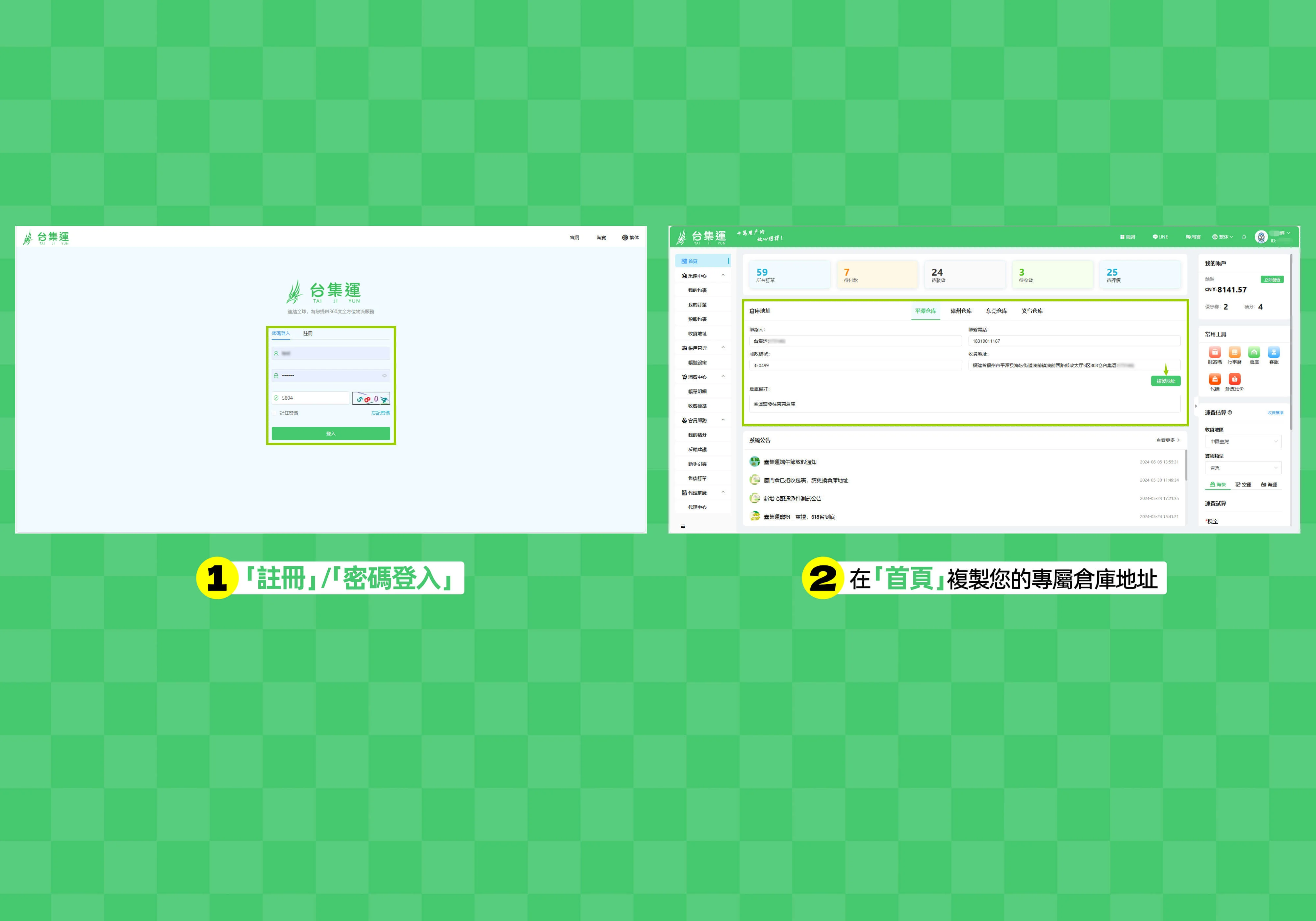
Task: Collapse the 帳戶管理 sidebar group
Action: 723,348
